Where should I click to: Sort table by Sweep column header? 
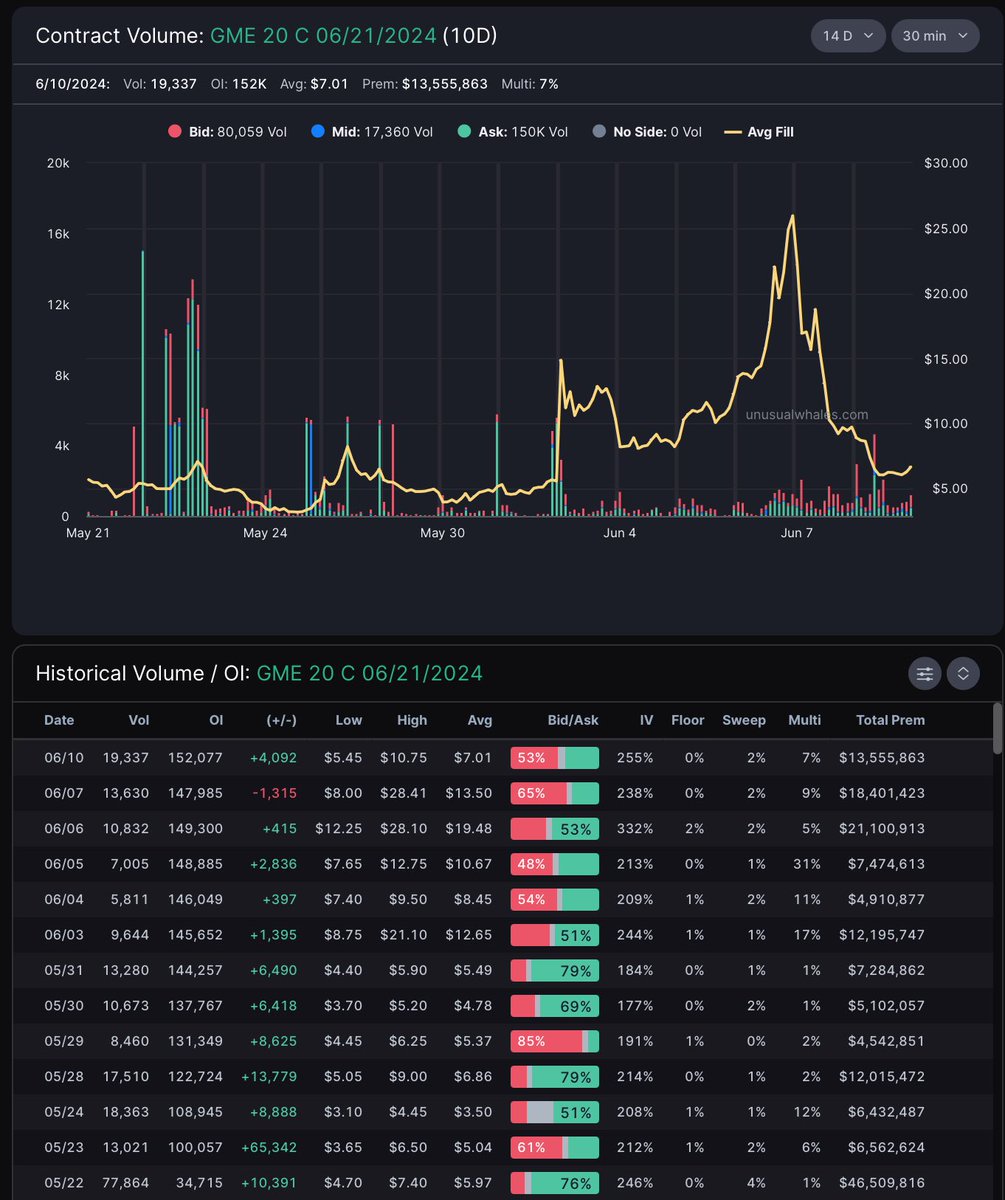[x=744, y=720]
